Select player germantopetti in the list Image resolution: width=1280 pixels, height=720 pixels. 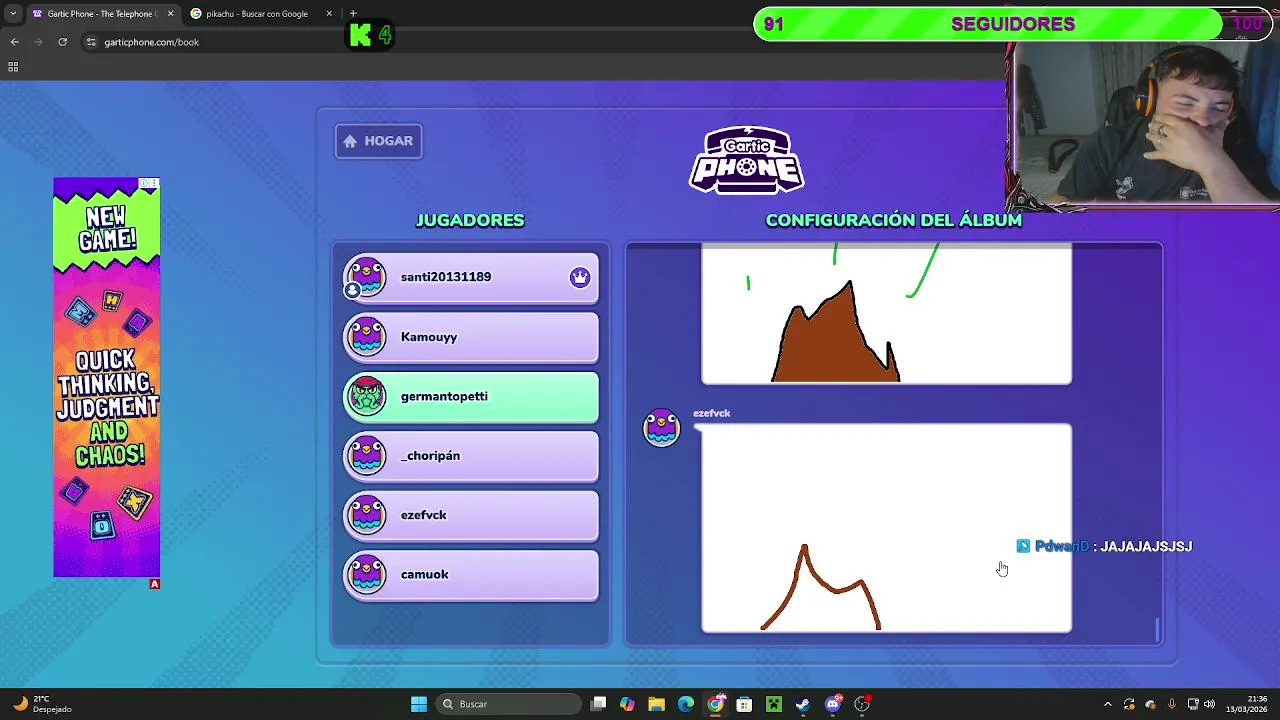click(x=471, y=396)
